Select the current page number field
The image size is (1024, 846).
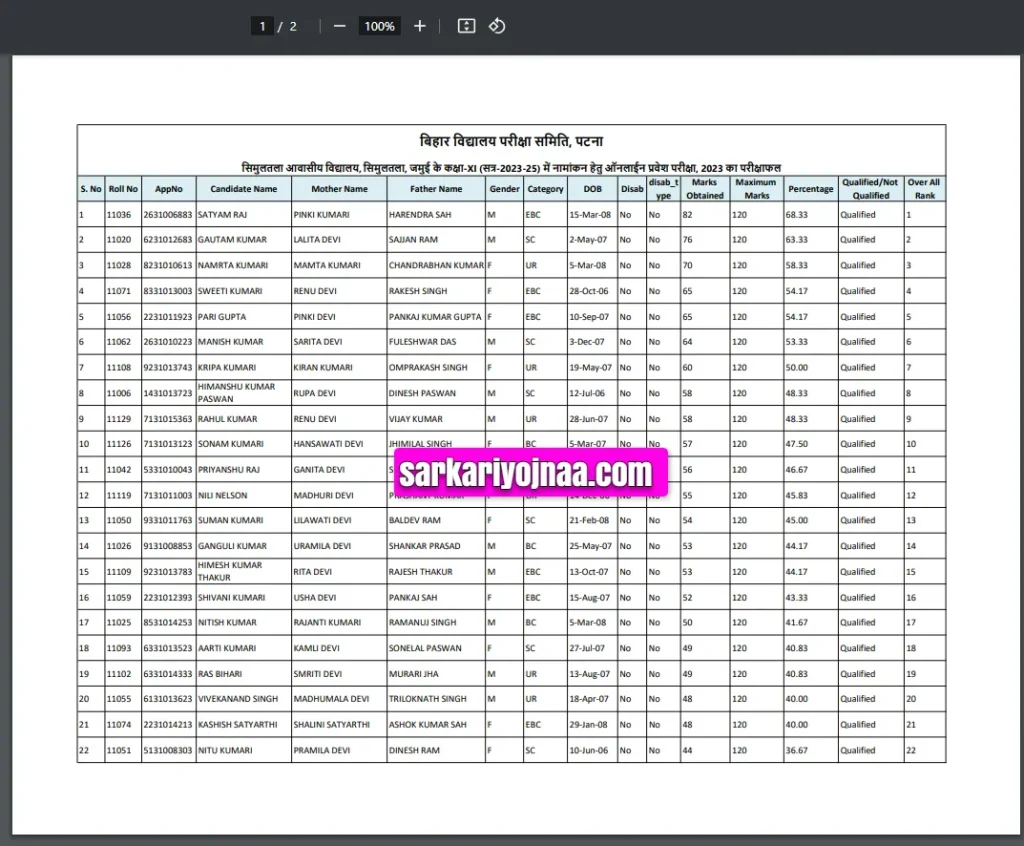(263, 26)
